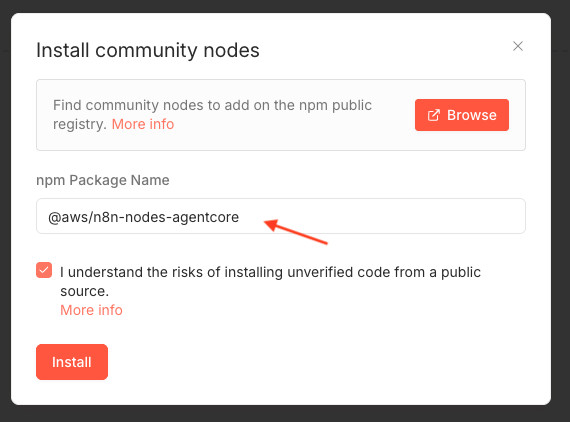The height and width of the screenshot is (422, 570).
Task: Open More info link beside registry text
Action: 143,124
